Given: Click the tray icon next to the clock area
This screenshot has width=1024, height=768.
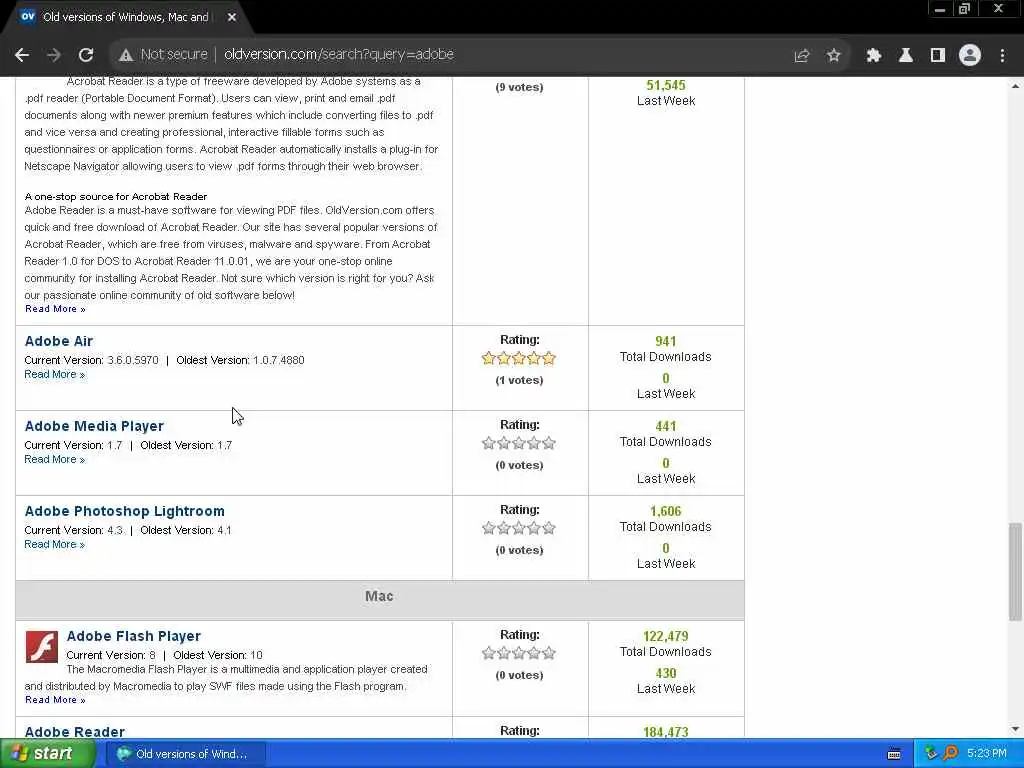Looking at the screenshot, I should [931, 754].
